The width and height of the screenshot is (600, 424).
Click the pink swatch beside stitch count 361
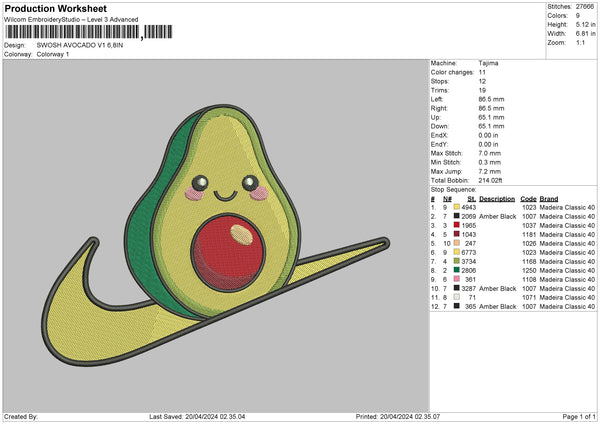457,279
